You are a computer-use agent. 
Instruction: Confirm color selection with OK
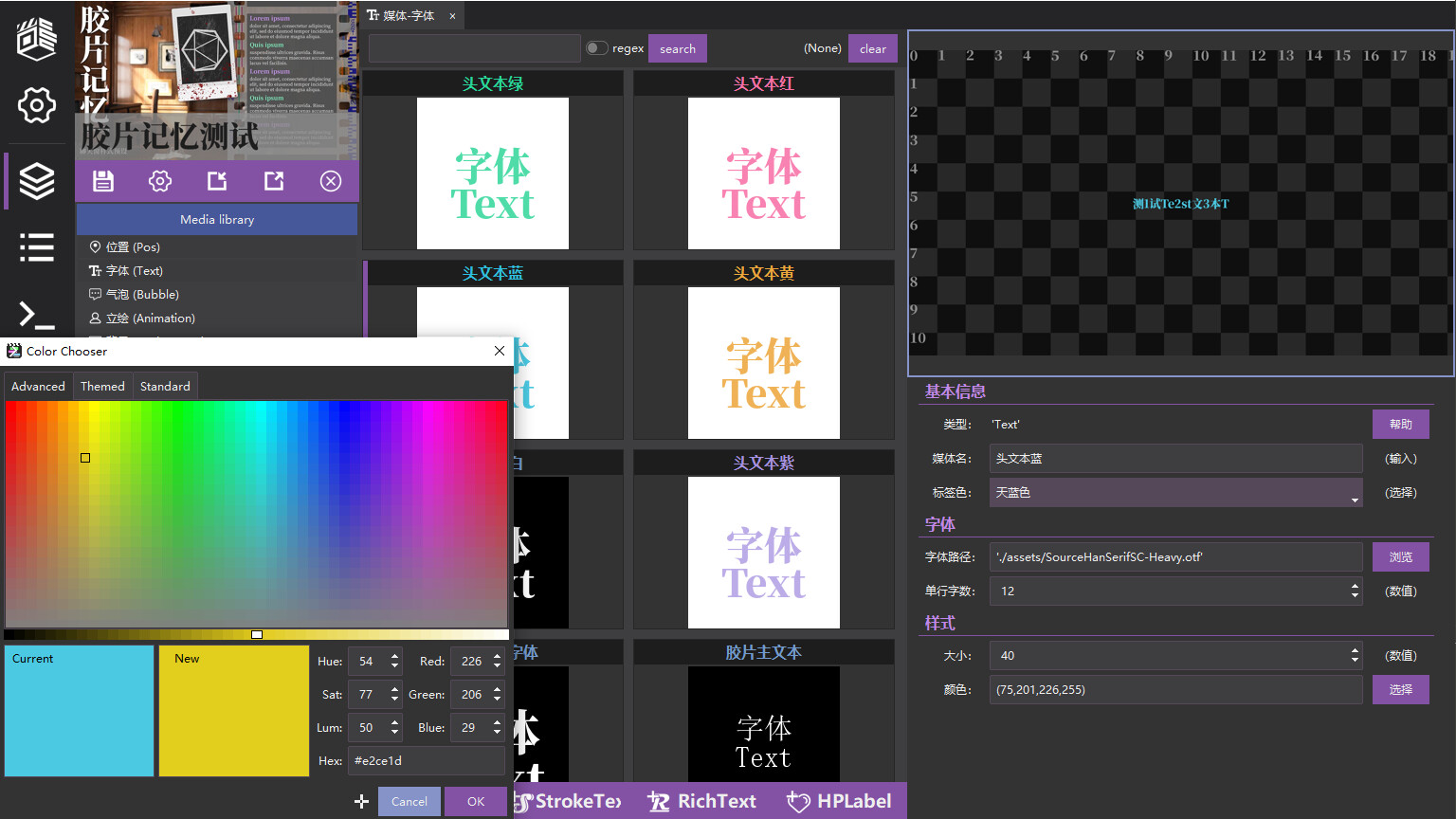[x=476, y=801]
